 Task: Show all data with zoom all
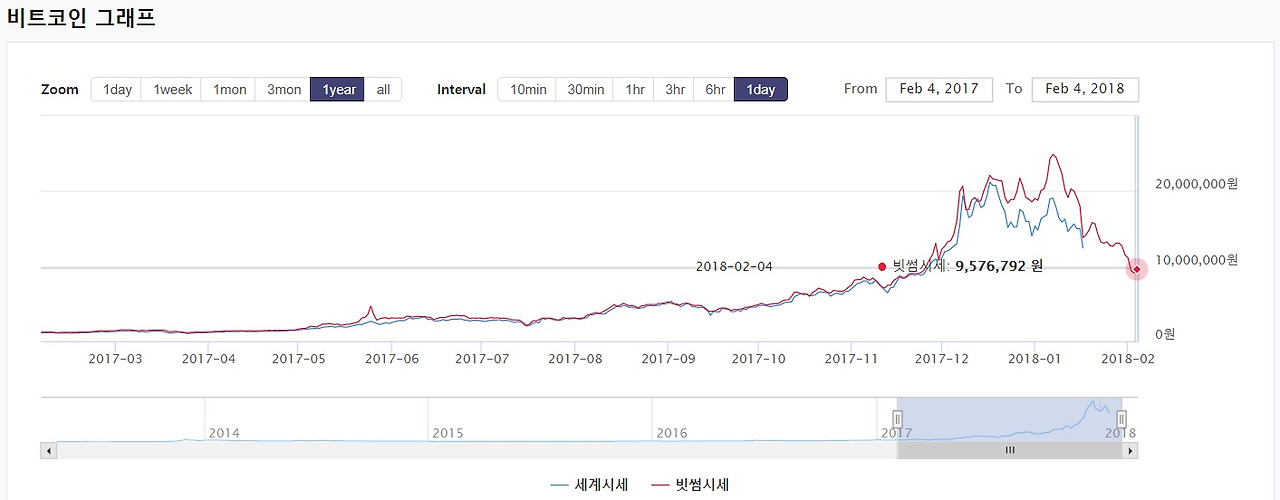(383, 90)
